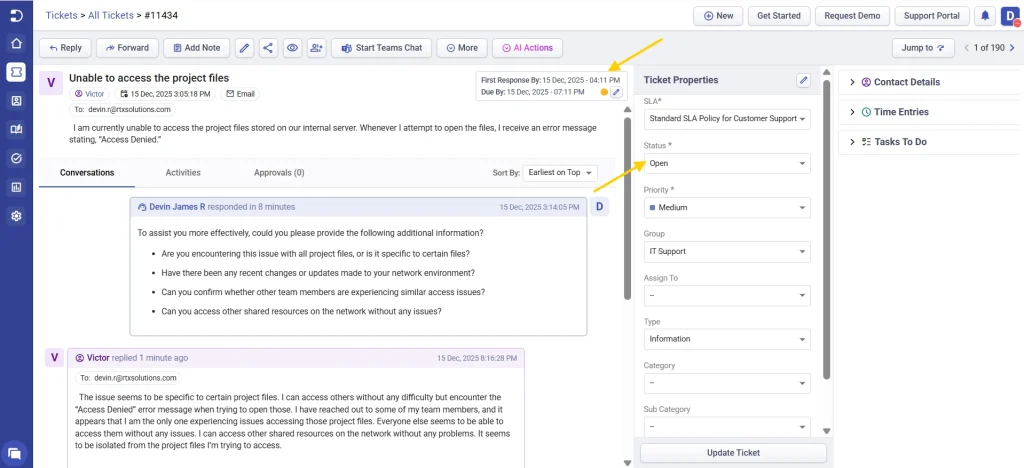The image size is (1024, 468).
Task: Open the Home icon in left sidebar
Action: (x=16, y=44)
